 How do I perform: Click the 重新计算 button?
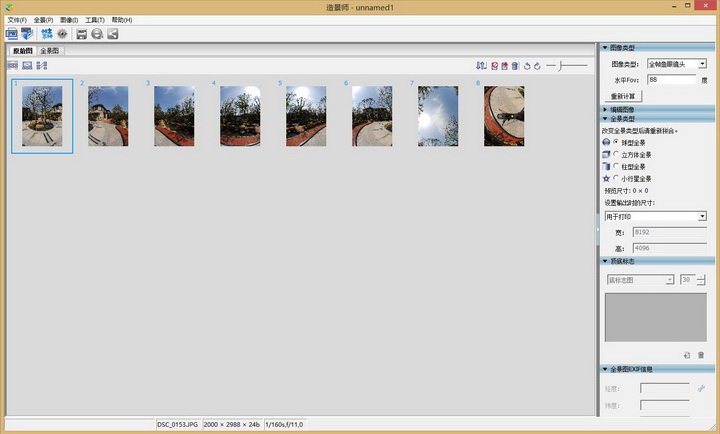(x=621, y=96)
